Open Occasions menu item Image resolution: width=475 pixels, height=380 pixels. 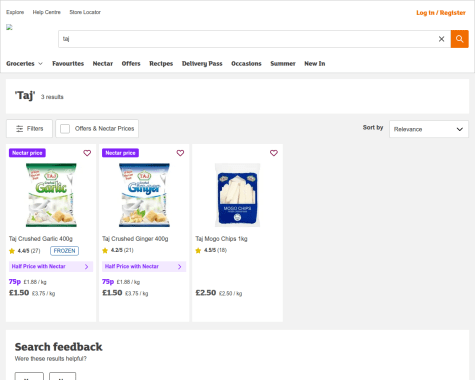(246, 64)
